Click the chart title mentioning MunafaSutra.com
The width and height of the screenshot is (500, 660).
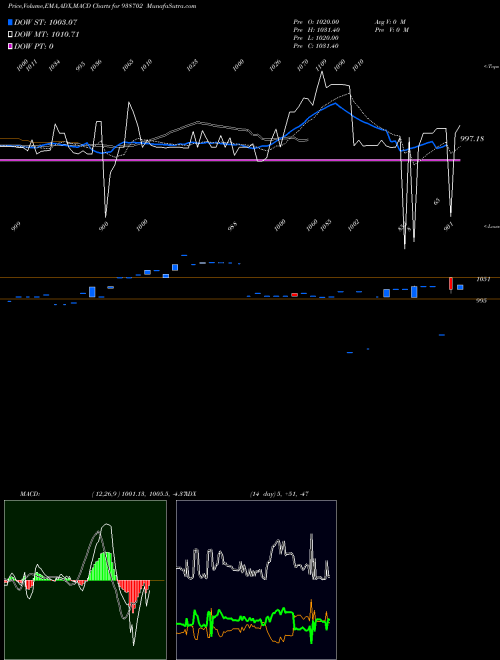tap(102, 6)
